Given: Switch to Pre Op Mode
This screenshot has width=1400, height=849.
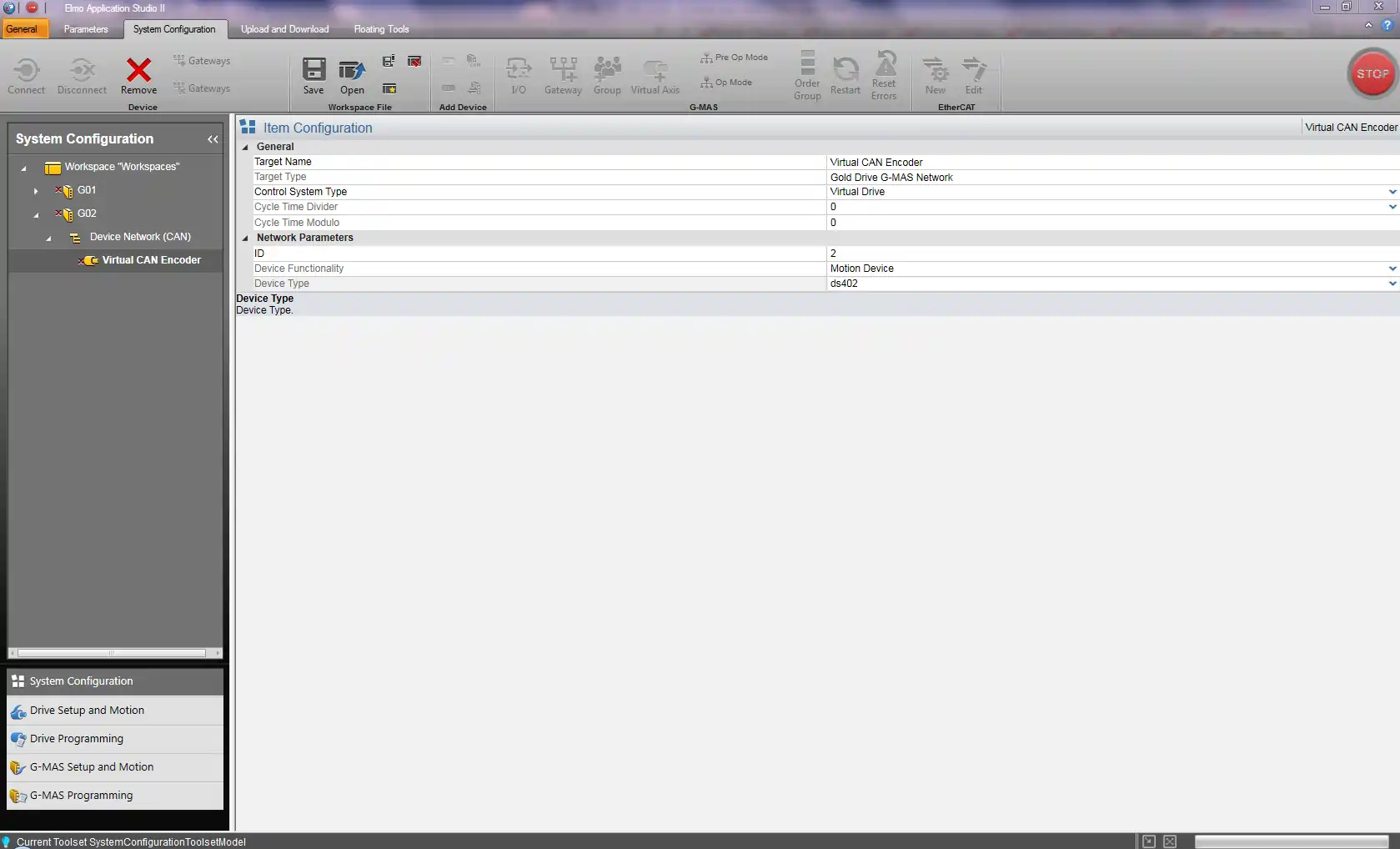Looking at the screenshot, I should tap(734, 58).
